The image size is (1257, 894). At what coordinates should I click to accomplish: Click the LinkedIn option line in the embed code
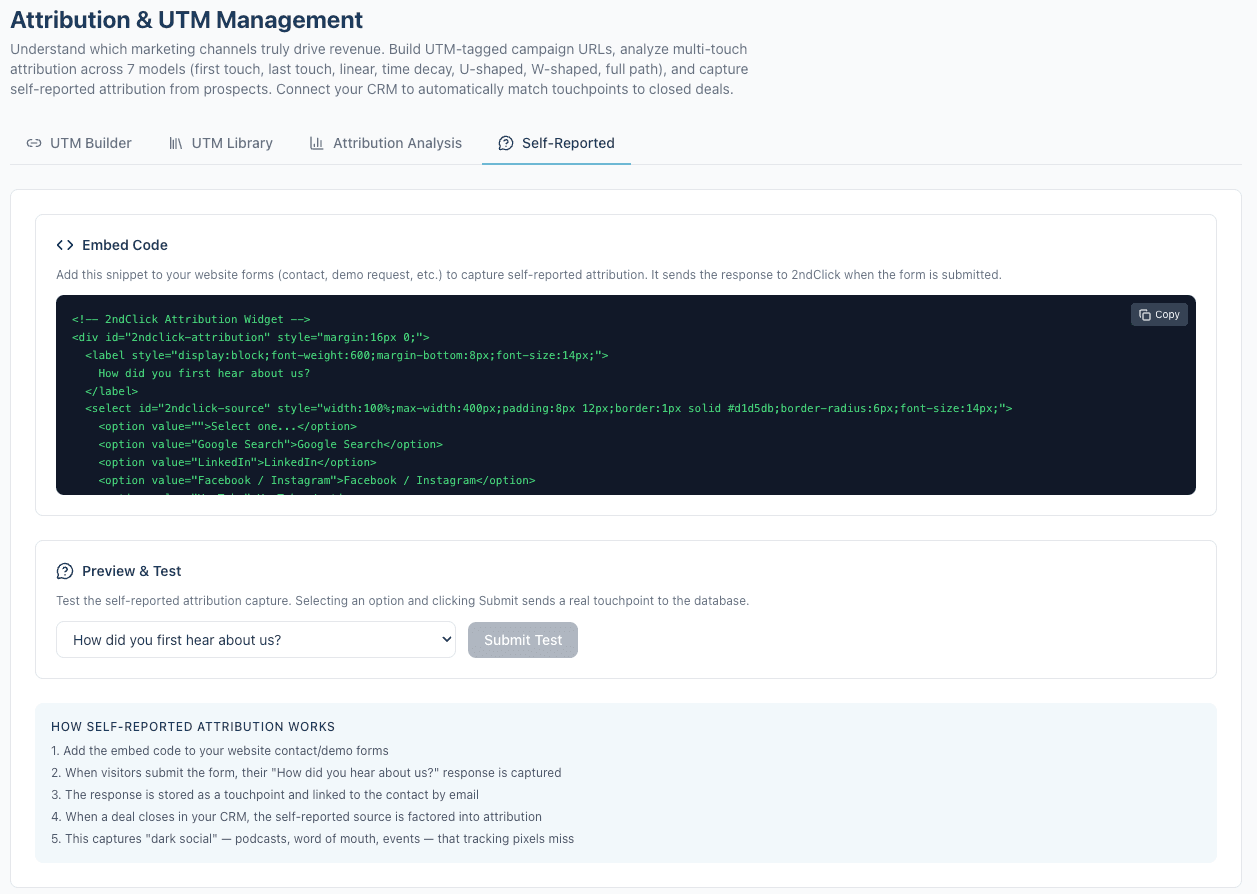[x=237, y=462]
